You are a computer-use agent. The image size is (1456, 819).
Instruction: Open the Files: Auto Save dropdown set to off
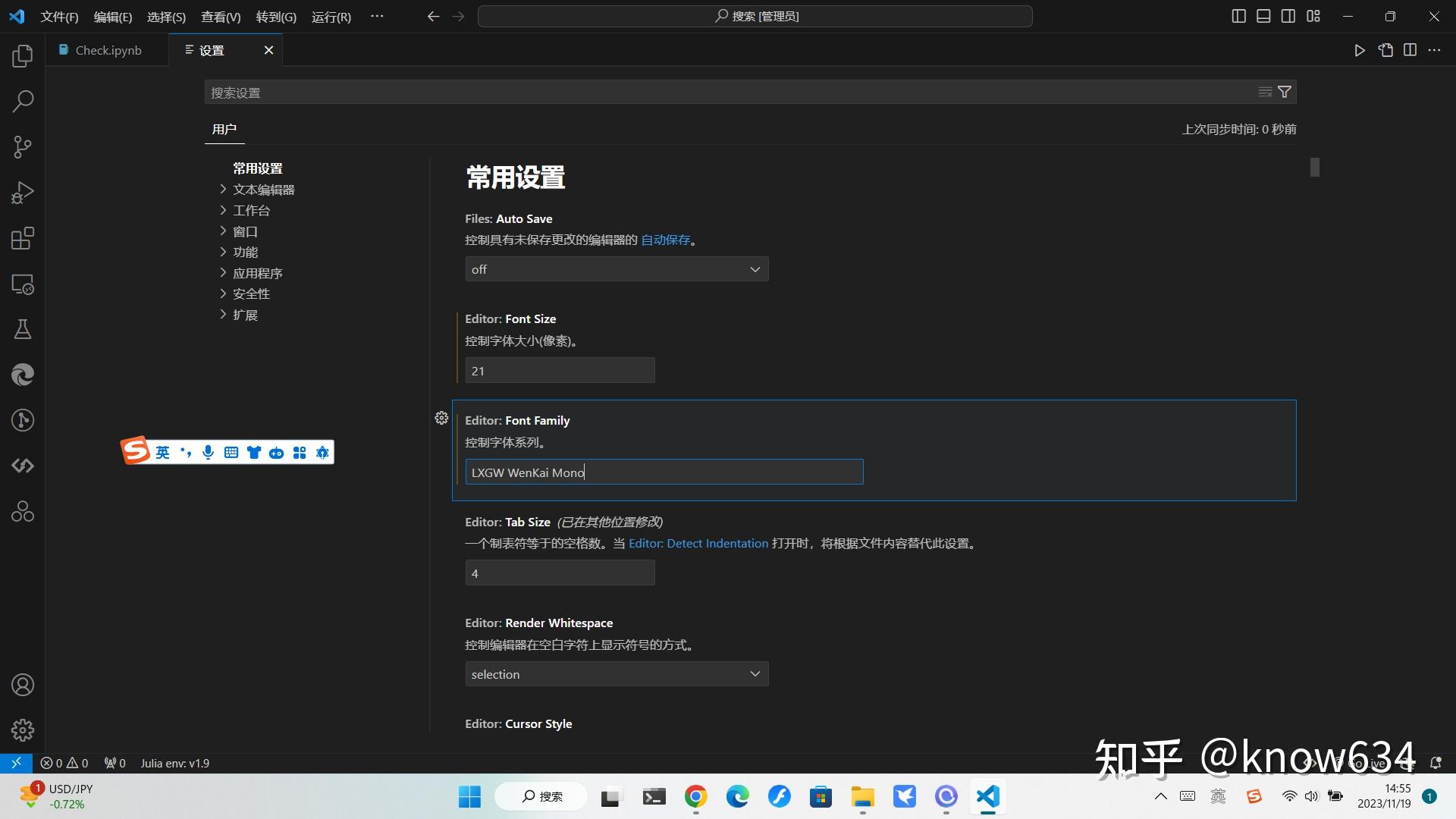pos(616,268)
